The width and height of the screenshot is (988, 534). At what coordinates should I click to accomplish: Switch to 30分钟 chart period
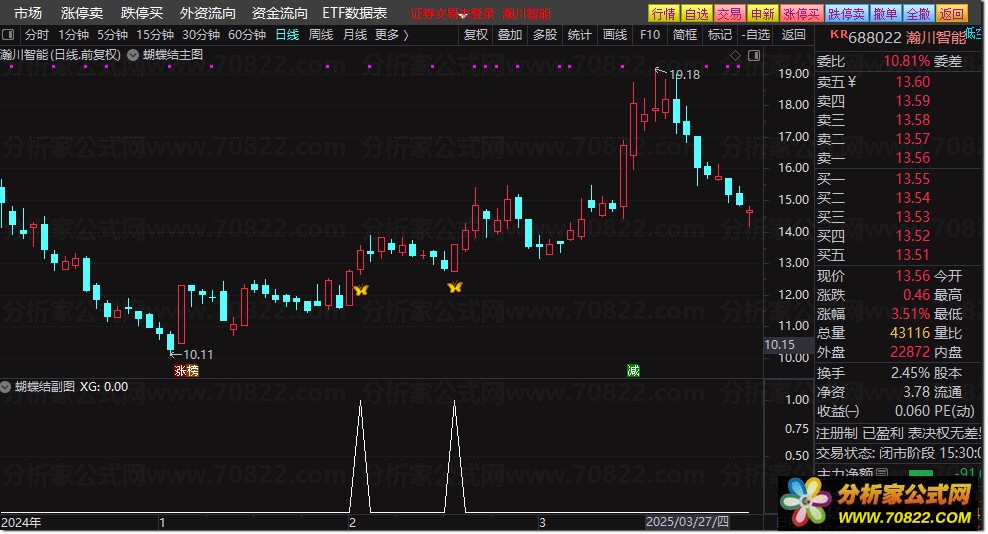coord(201,35)
